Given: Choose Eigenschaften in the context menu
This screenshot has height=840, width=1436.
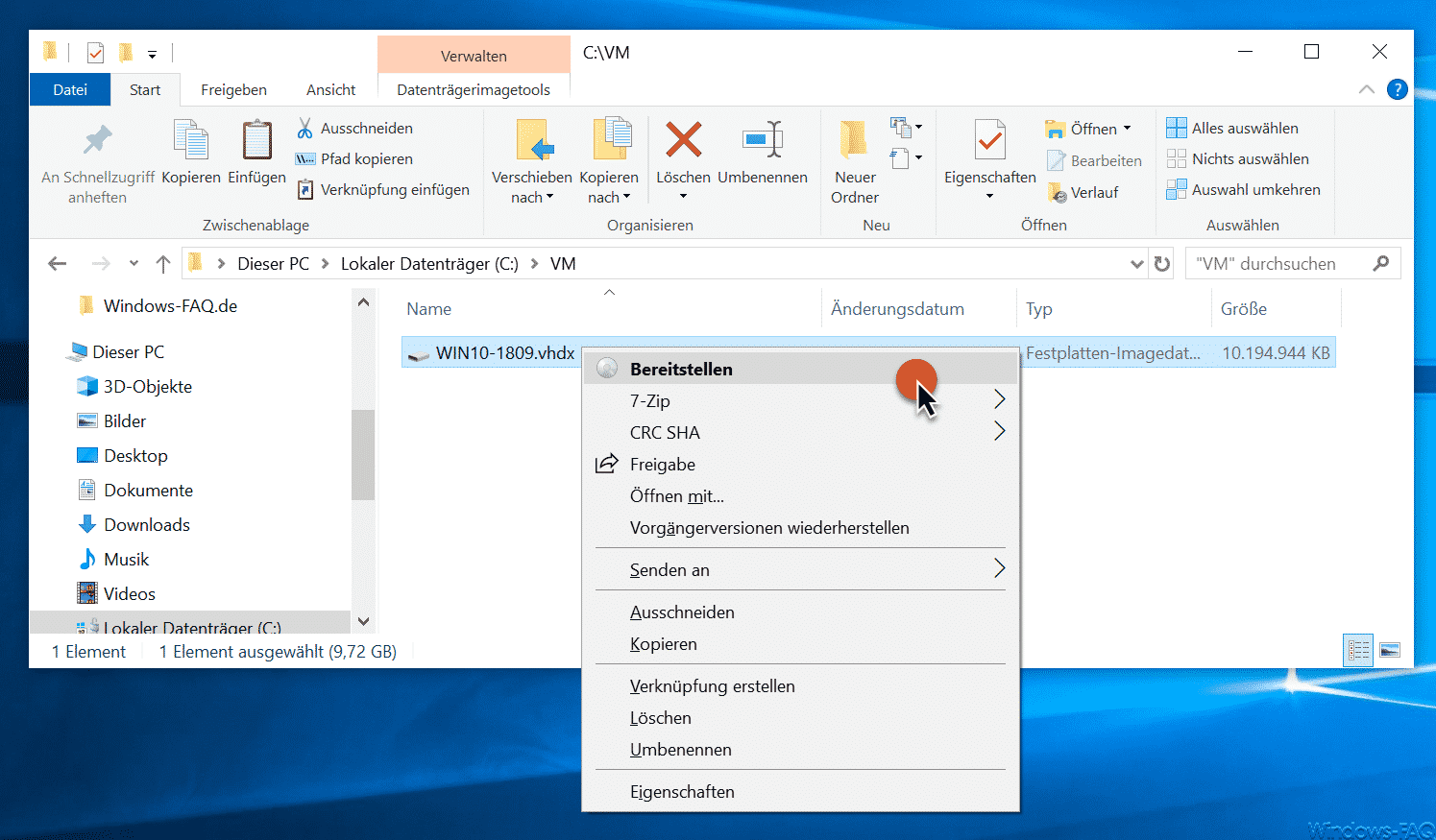Looking at the screenshot, I should [800, 791].
